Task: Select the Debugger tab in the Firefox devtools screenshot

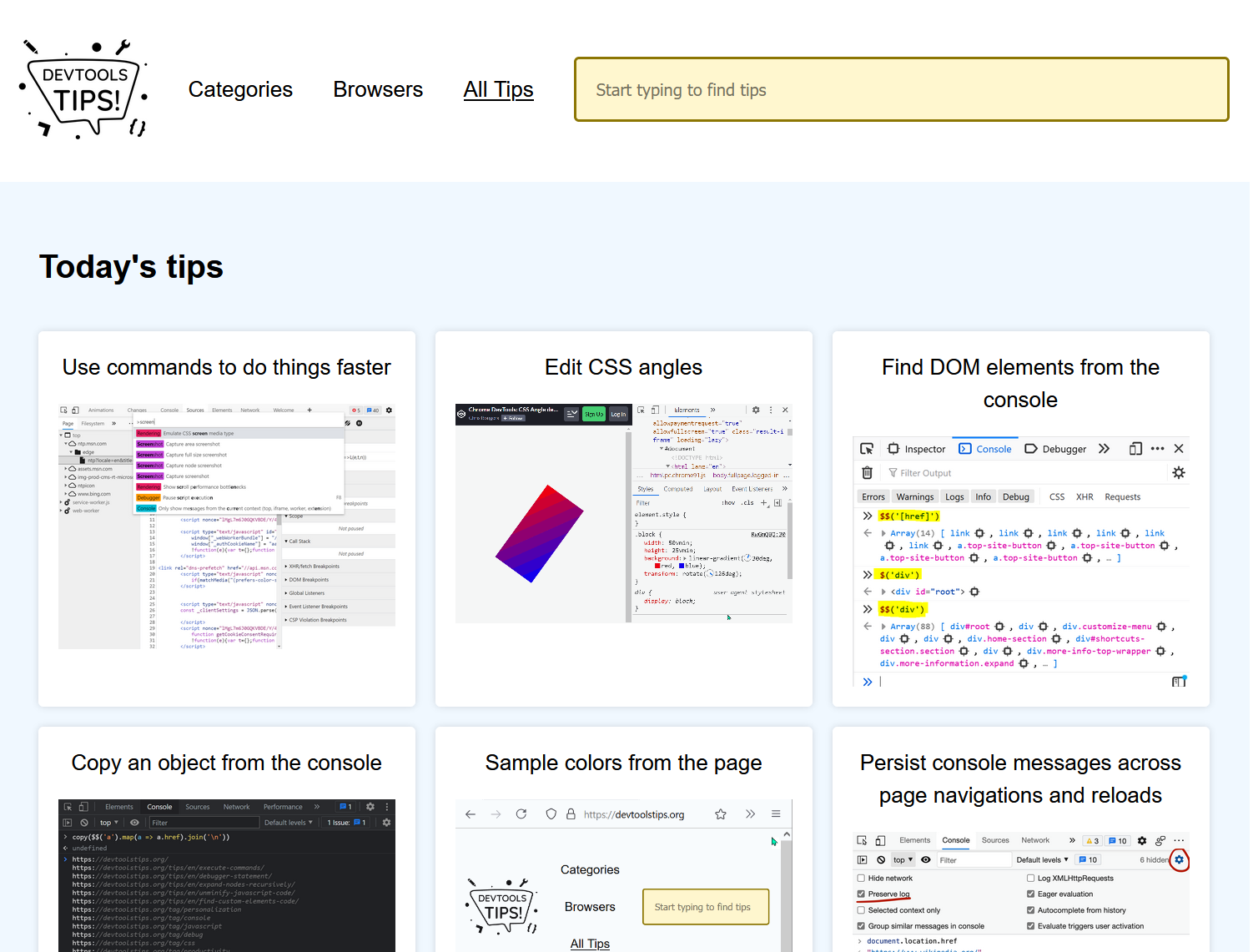Action: click(1056, 449)
